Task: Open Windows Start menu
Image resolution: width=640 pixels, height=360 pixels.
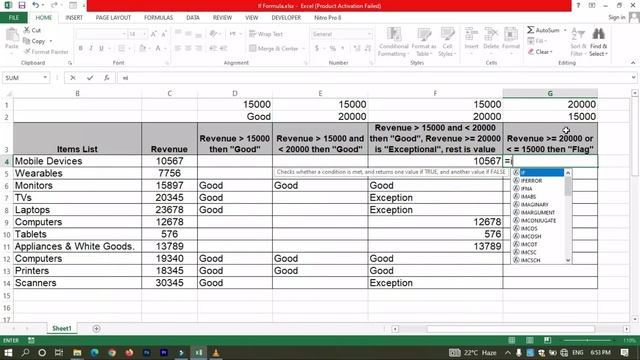Action: point(8,352)
